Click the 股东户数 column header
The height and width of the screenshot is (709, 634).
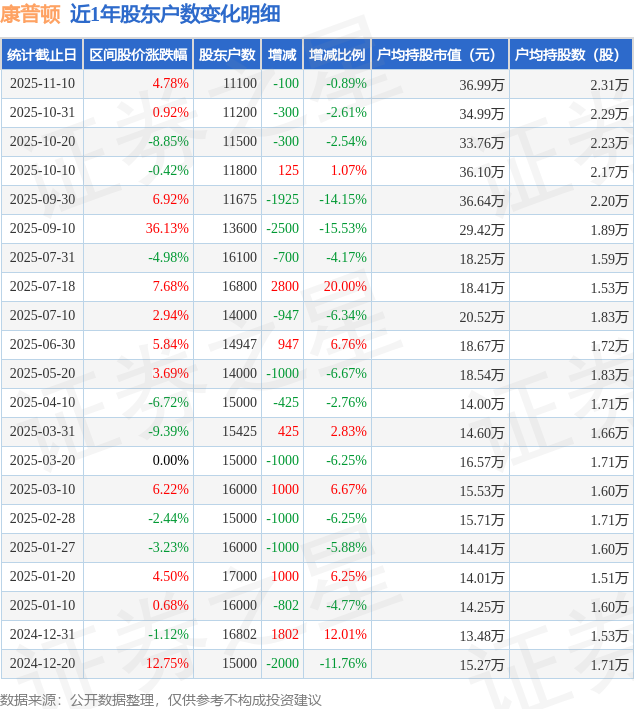tap(227, 55)
